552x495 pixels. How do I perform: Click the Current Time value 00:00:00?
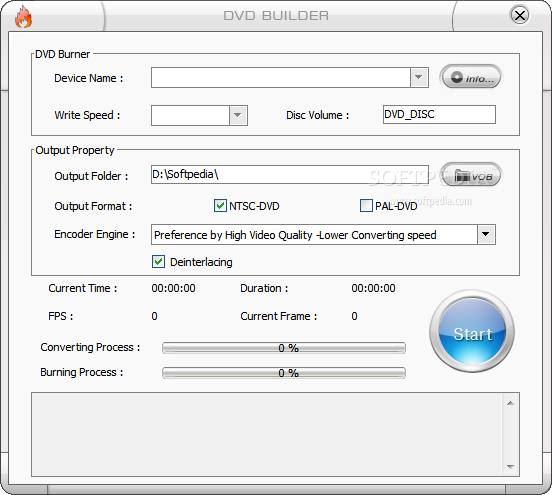[173, 288]
